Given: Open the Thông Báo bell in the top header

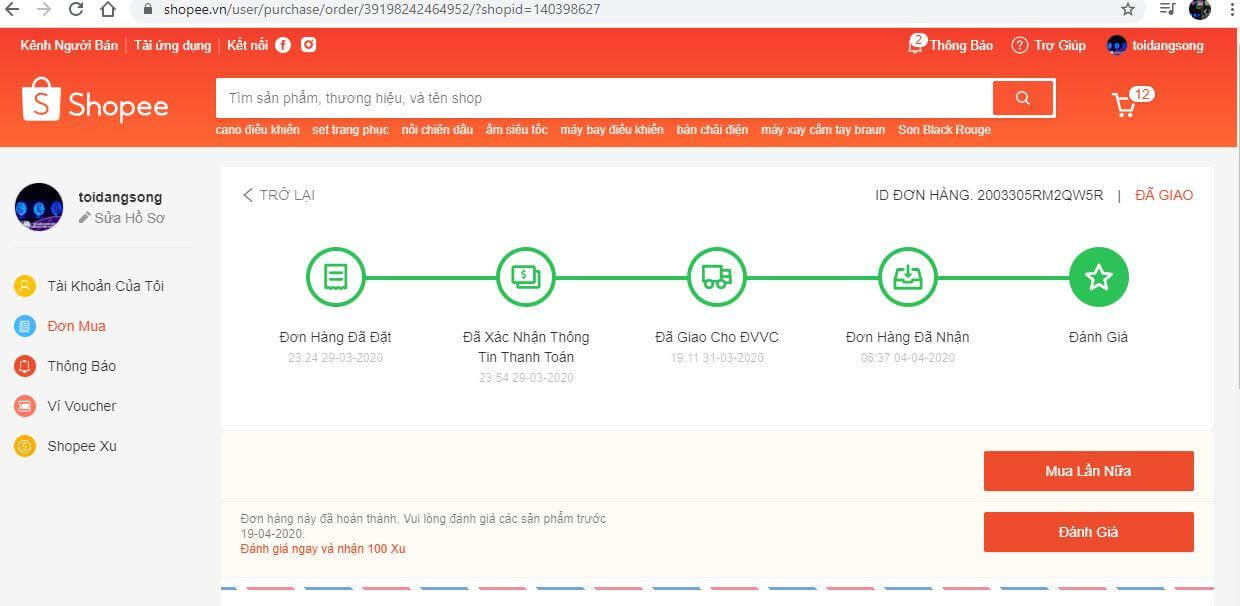Looking at the screenshot, I should [950, 45].
